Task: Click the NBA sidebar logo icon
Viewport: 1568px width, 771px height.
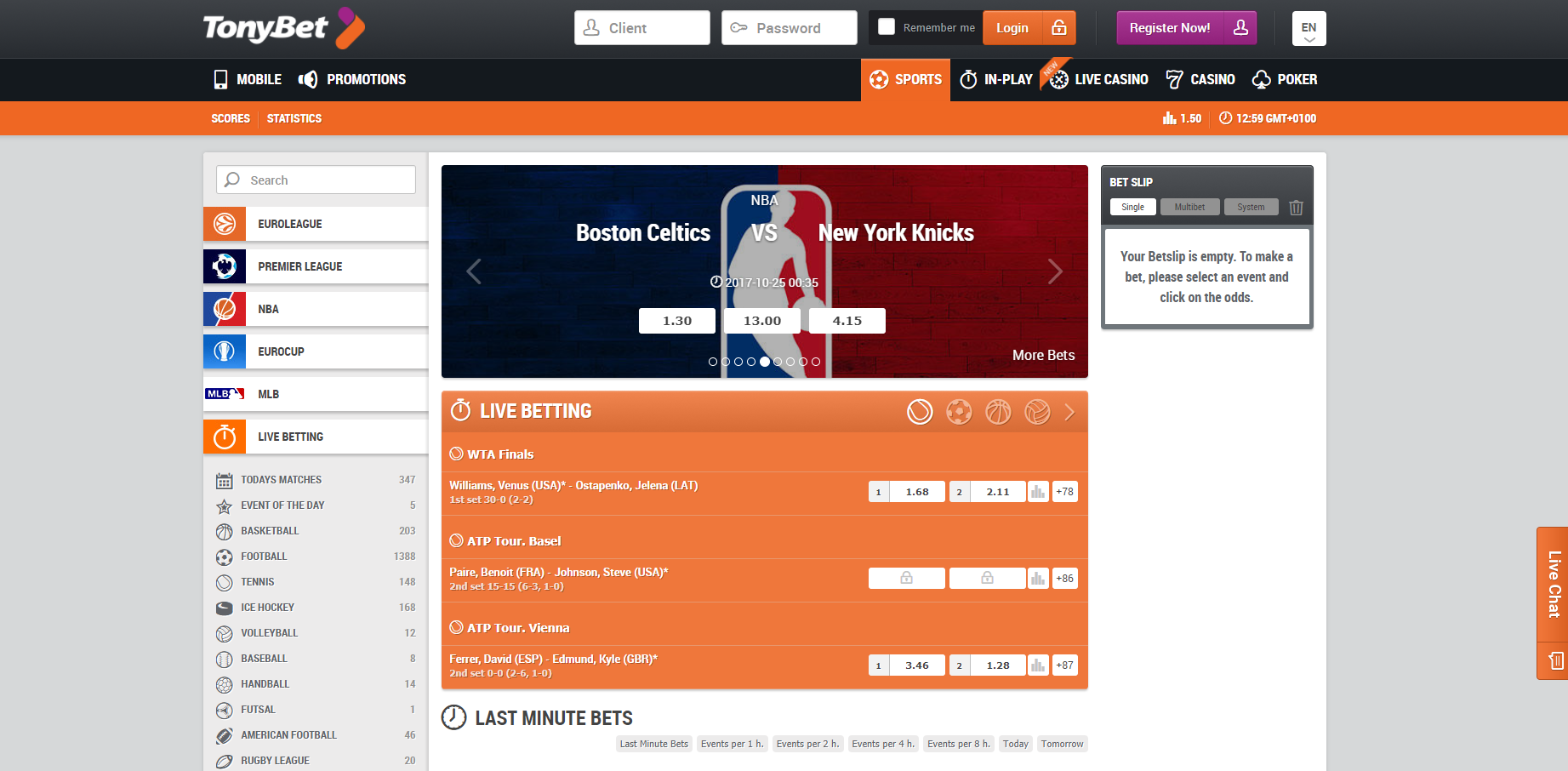Action: tap(225, 309)
